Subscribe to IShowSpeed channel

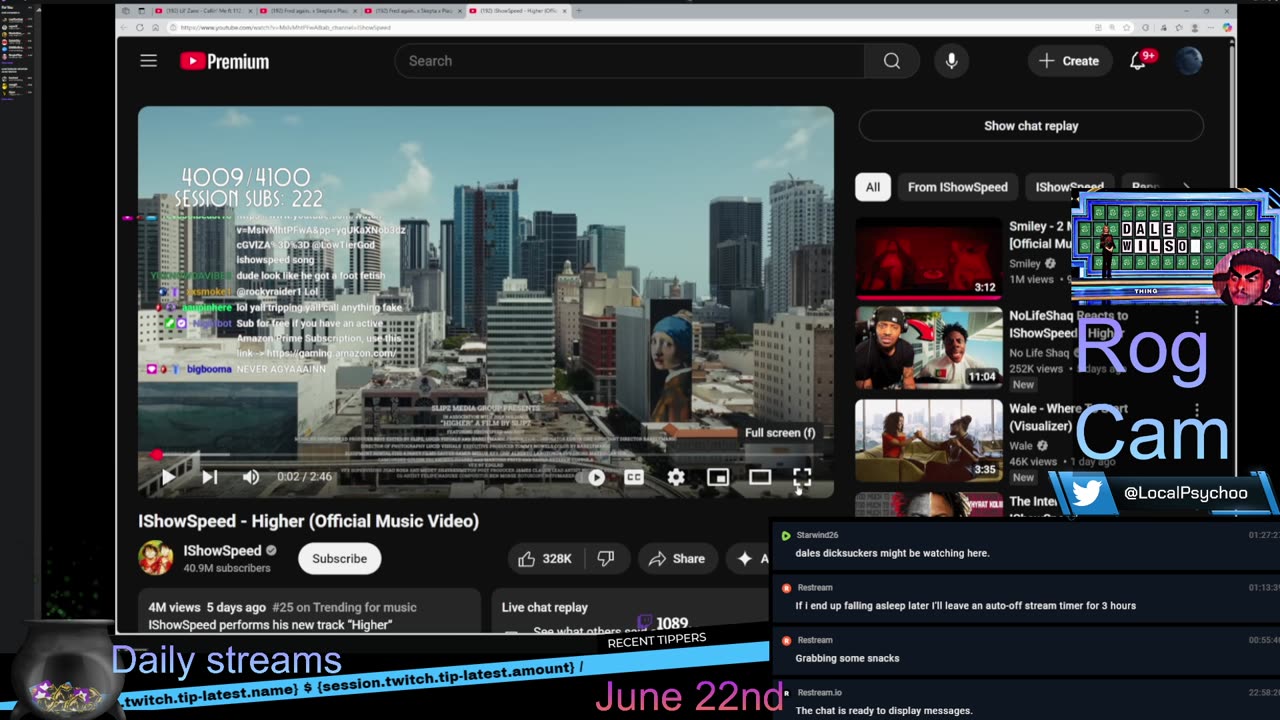(339, 559)
